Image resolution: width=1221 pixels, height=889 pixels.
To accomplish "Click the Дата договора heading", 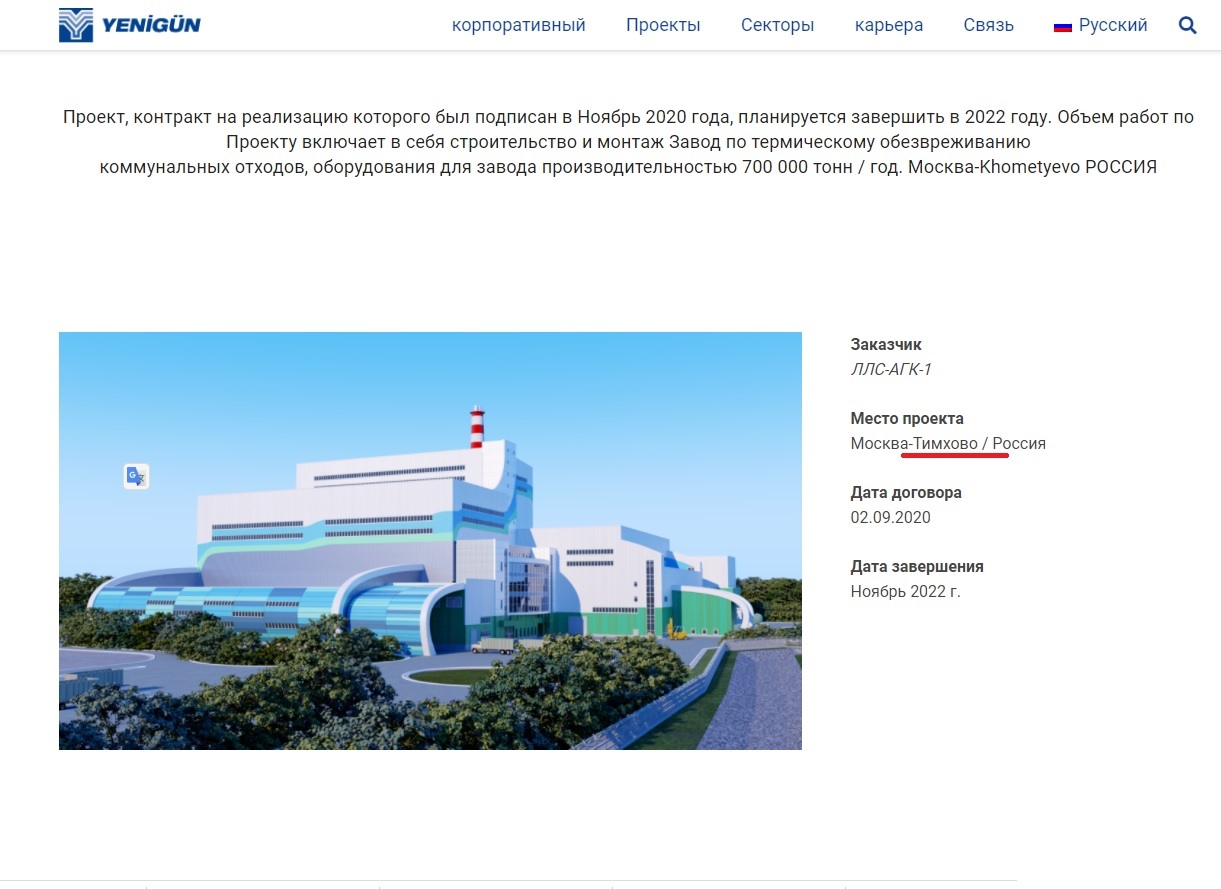I will (x=906, y=492).
